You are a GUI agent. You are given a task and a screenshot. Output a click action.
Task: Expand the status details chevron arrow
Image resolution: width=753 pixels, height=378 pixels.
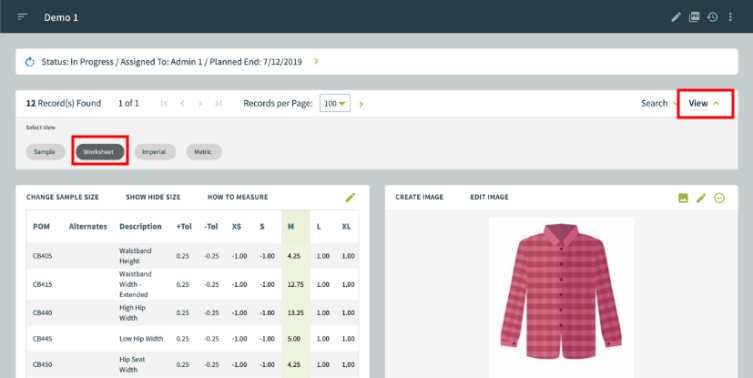[316, 61]
